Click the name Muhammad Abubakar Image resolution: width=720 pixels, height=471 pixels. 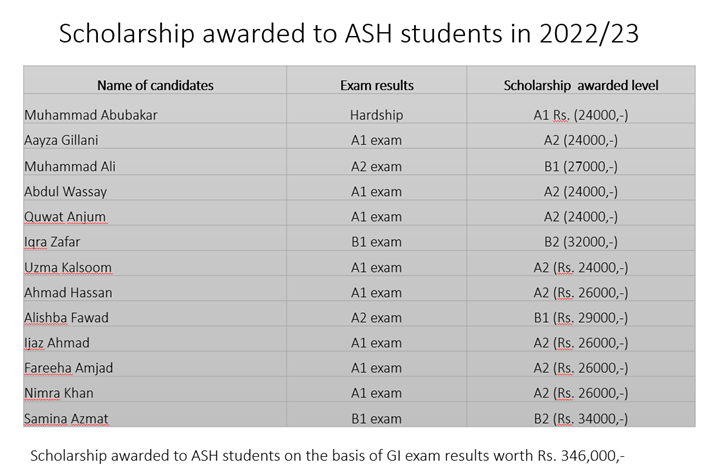coord(91,115)
